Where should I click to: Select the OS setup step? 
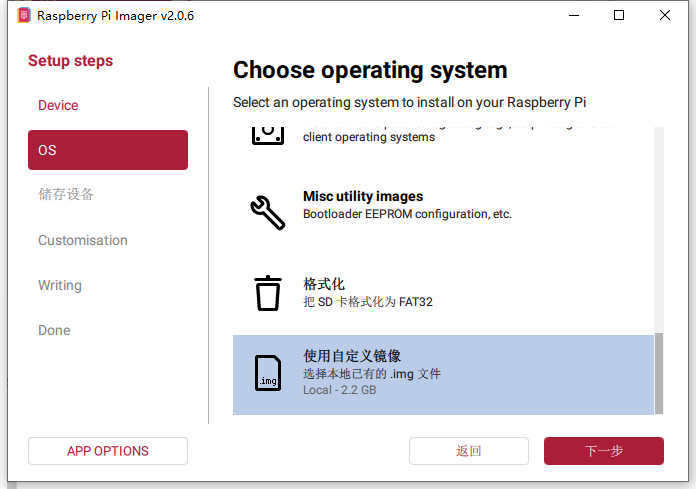tap(108, 150)
